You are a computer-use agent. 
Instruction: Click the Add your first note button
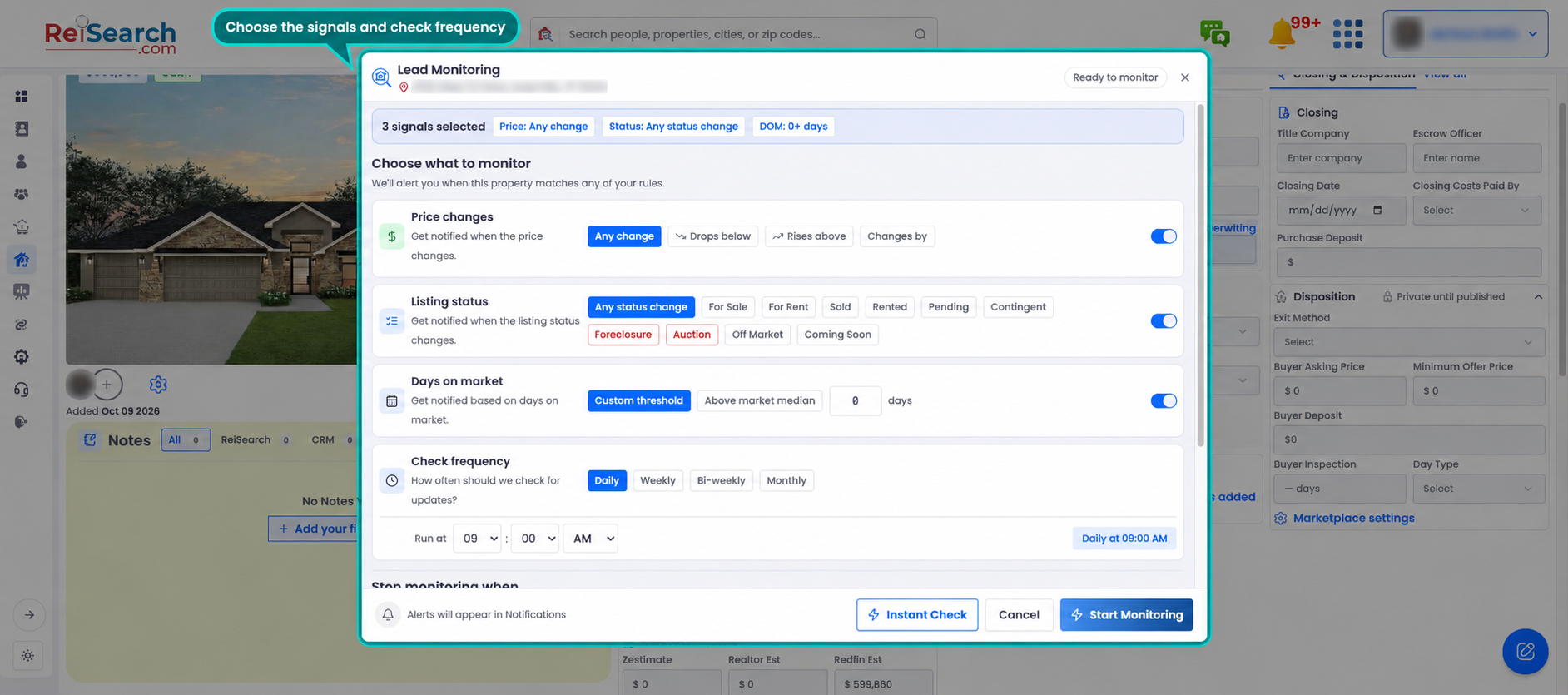[315, 529]
